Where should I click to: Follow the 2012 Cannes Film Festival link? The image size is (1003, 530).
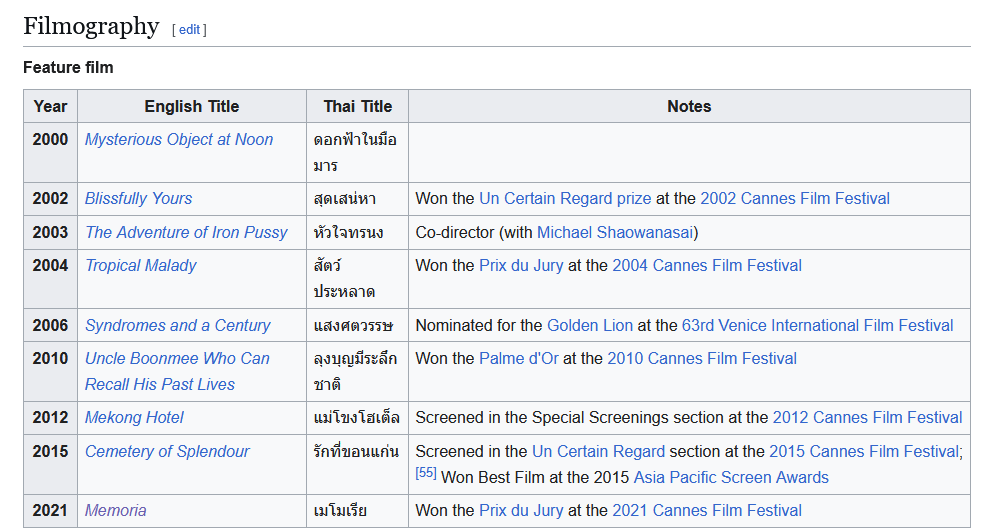point(867,417)
